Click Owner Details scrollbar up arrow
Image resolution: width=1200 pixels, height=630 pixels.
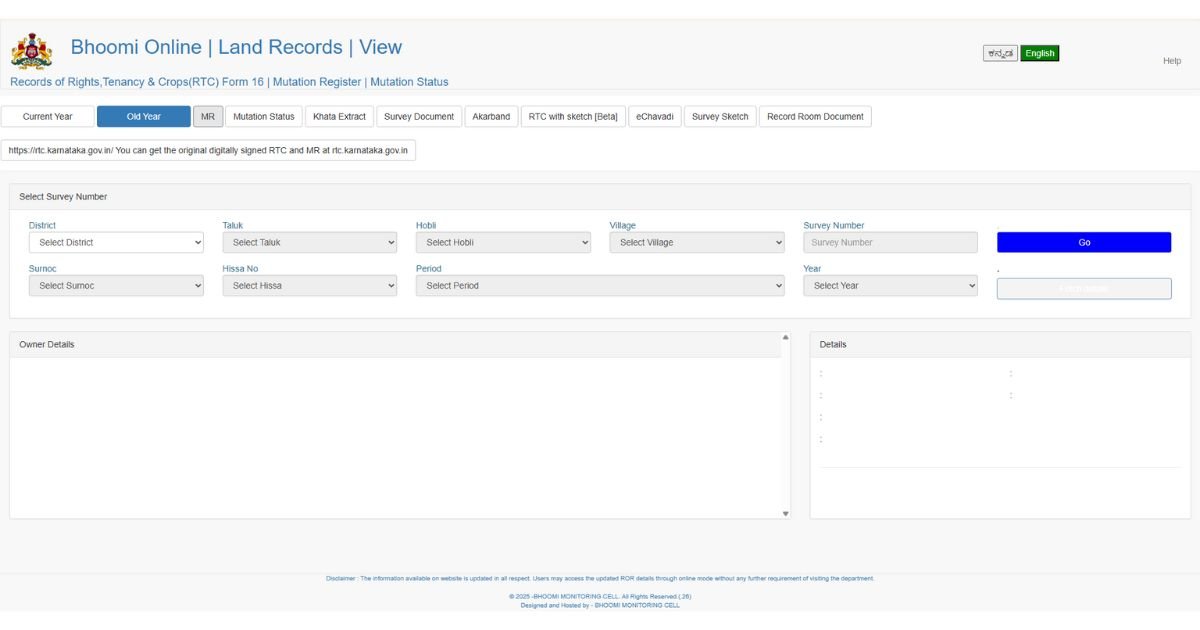pyautogui.click(x=785, y=338)
